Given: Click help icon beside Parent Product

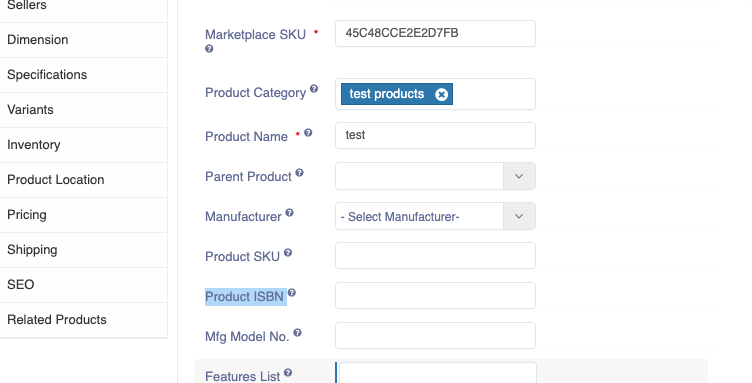Looking at the screenshot, I should pyautogui.click(x=299, y=173).
